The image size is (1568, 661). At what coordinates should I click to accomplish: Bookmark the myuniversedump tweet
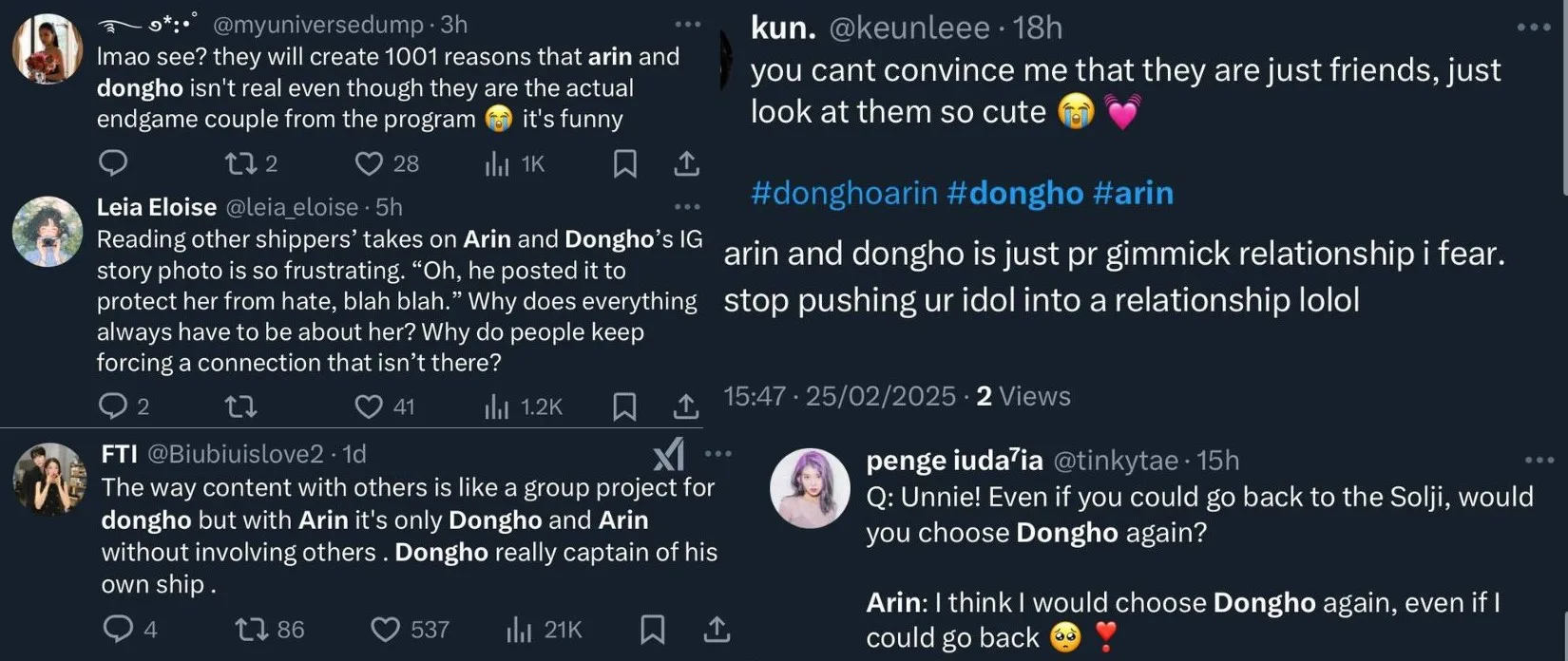(624, 163)
